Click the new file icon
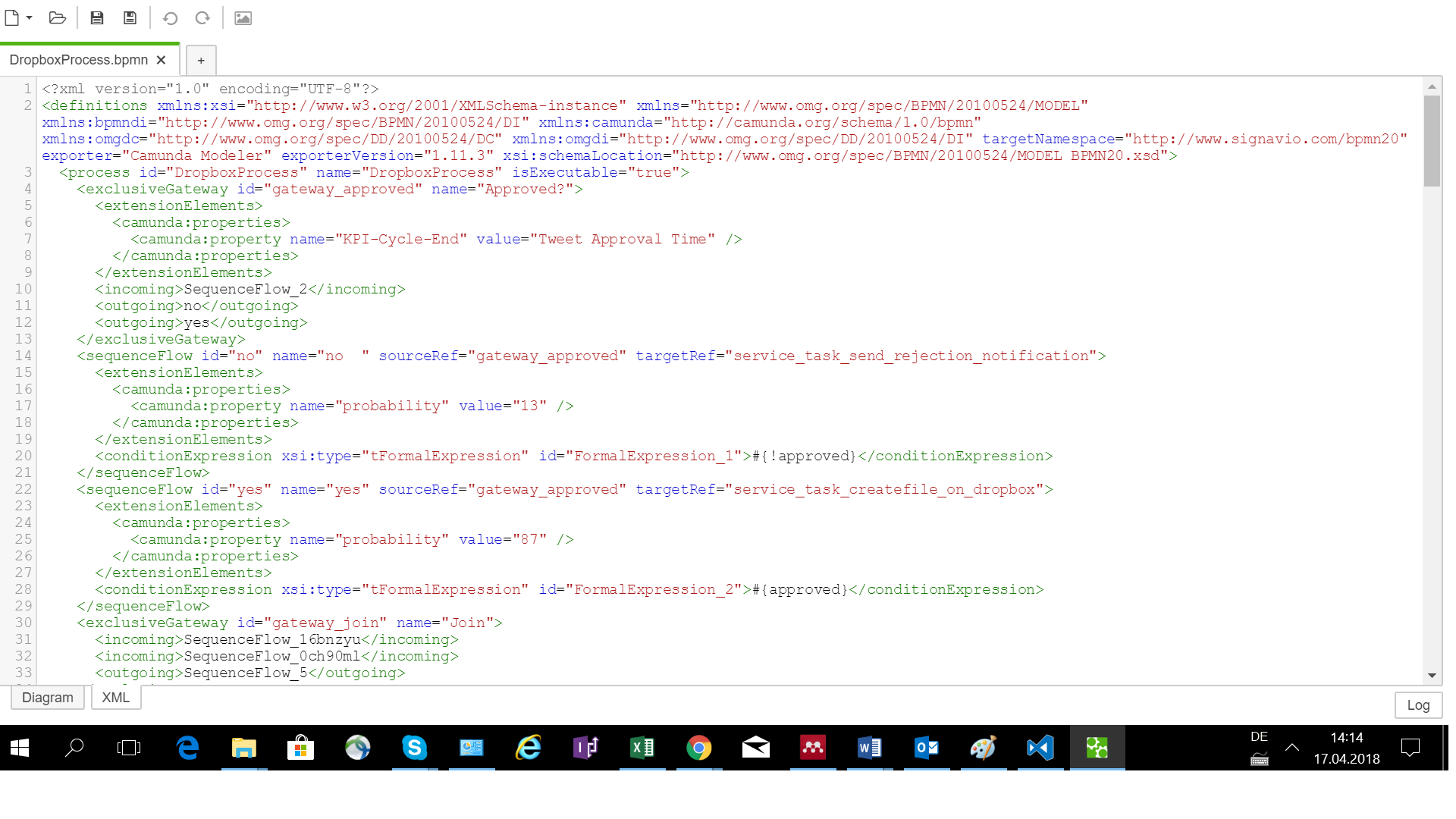The width and height of the screenshot is (1456, 819). 12,17
